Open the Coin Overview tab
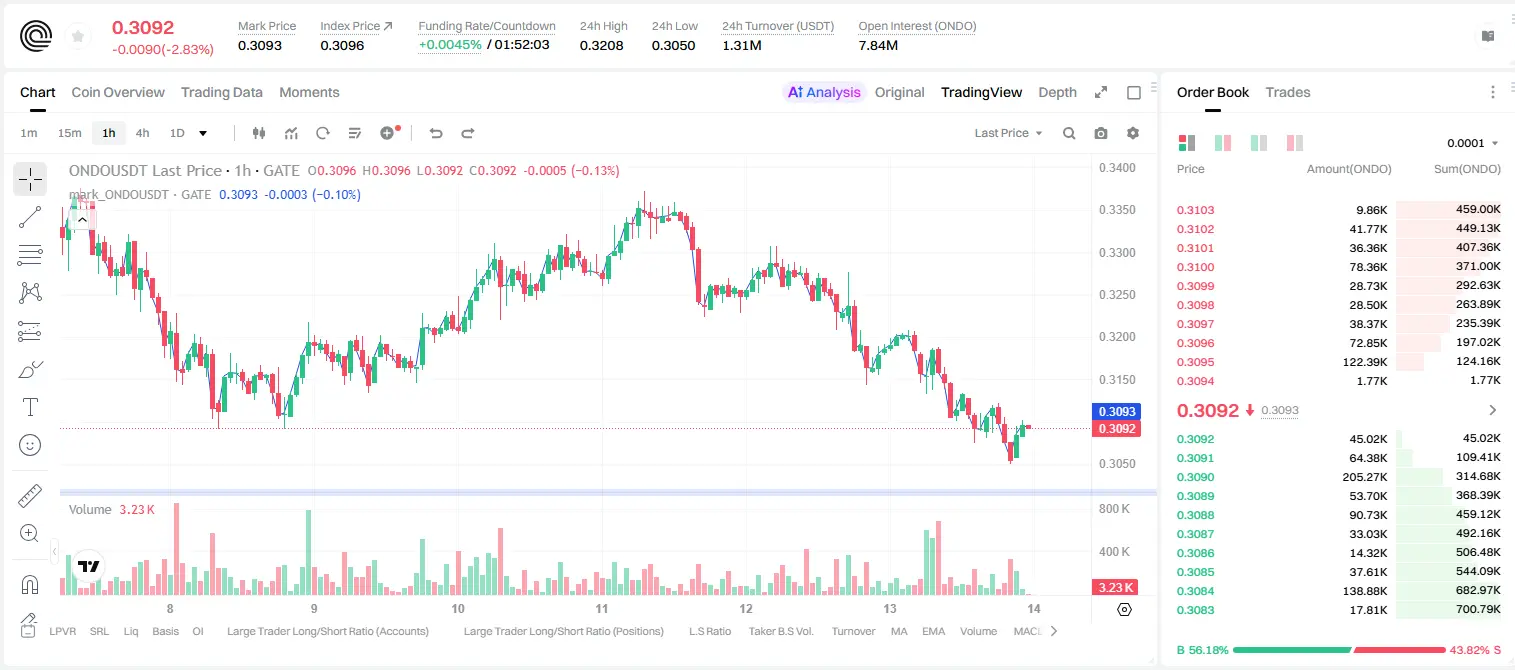 tap(118, 92)
